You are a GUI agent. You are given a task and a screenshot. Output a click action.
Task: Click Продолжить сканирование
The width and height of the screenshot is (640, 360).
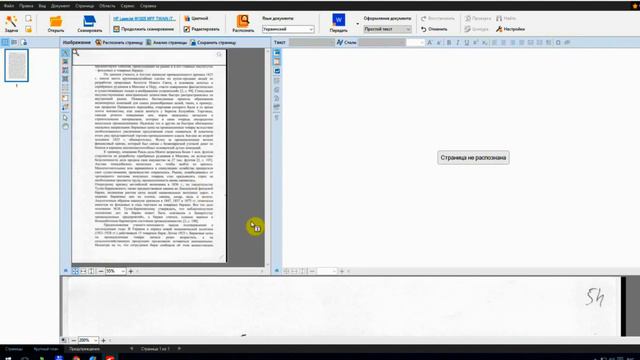(x=144, y=29)
